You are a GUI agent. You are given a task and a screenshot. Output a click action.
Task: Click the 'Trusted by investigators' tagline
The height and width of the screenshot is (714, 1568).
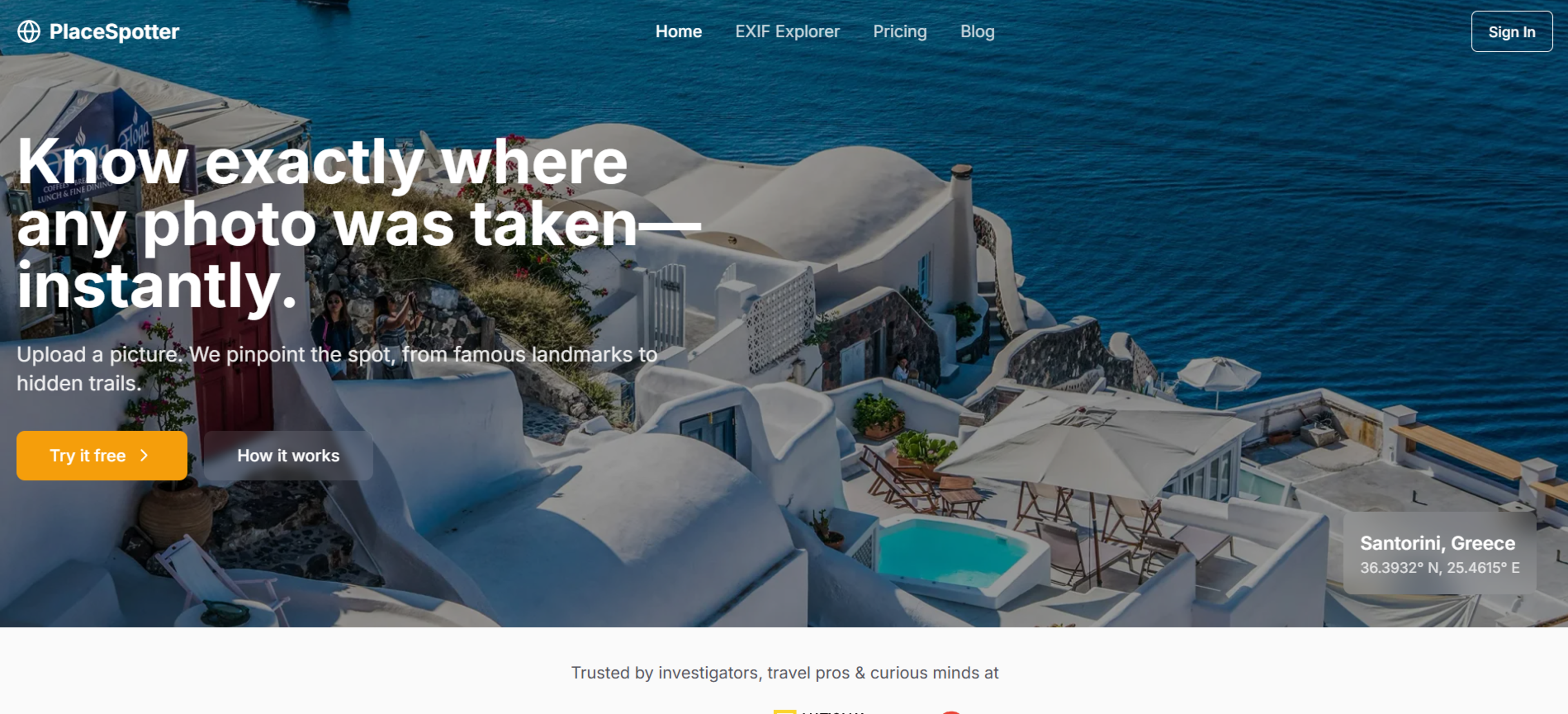point(784,672)
